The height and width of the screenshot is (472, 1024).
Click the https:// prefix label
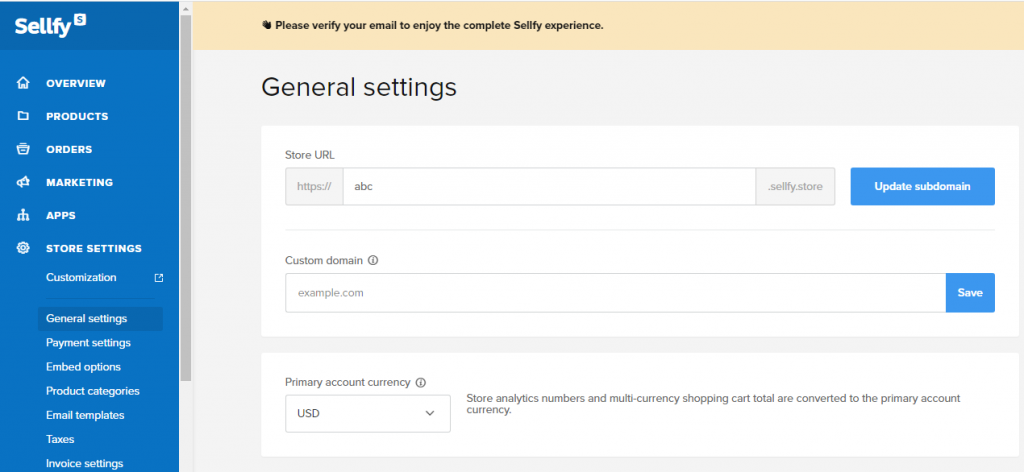point(314,186)
